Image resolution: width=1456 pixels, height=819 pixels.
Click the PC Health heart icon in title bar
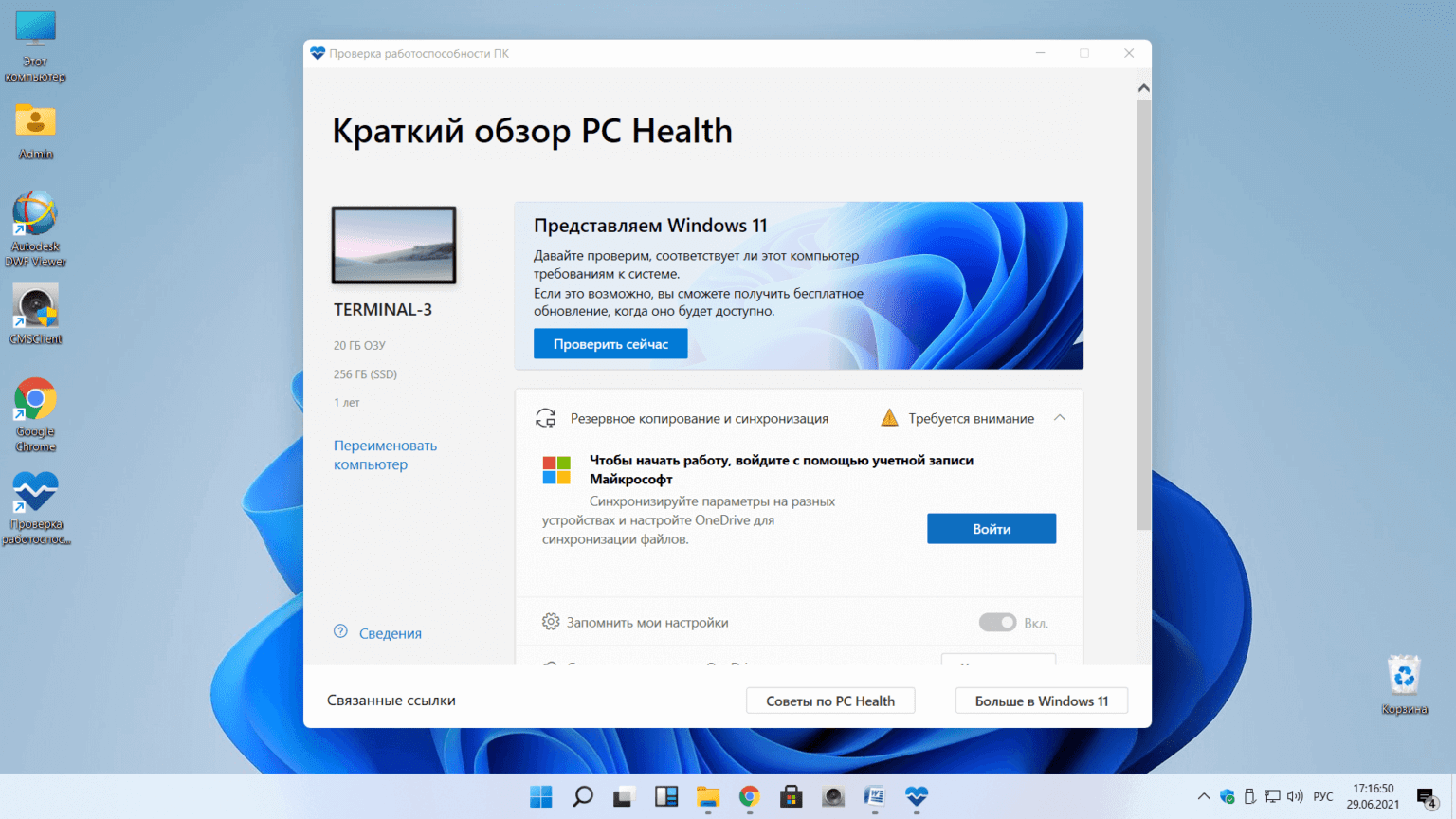[318, 53]
